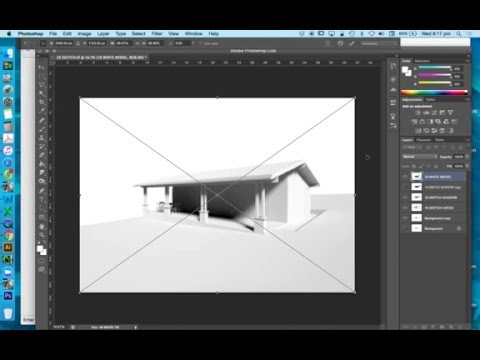The image size is (480, 360).
Task: Select the Move tool
Action: pyautogui.click(x=42, y=68)
